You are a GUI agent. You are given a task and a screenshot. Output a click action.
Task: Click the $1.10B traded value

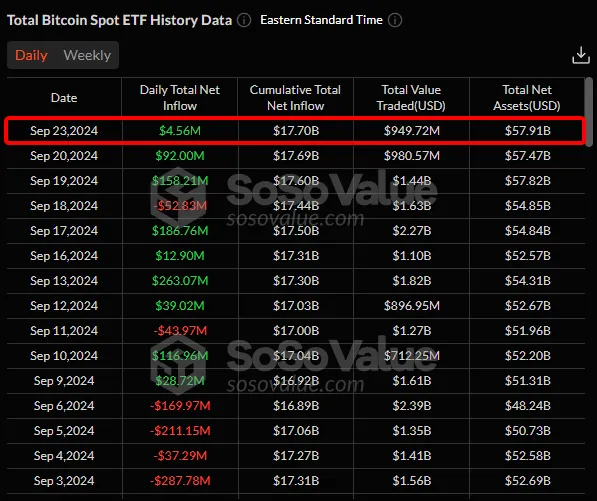point(412,256)
